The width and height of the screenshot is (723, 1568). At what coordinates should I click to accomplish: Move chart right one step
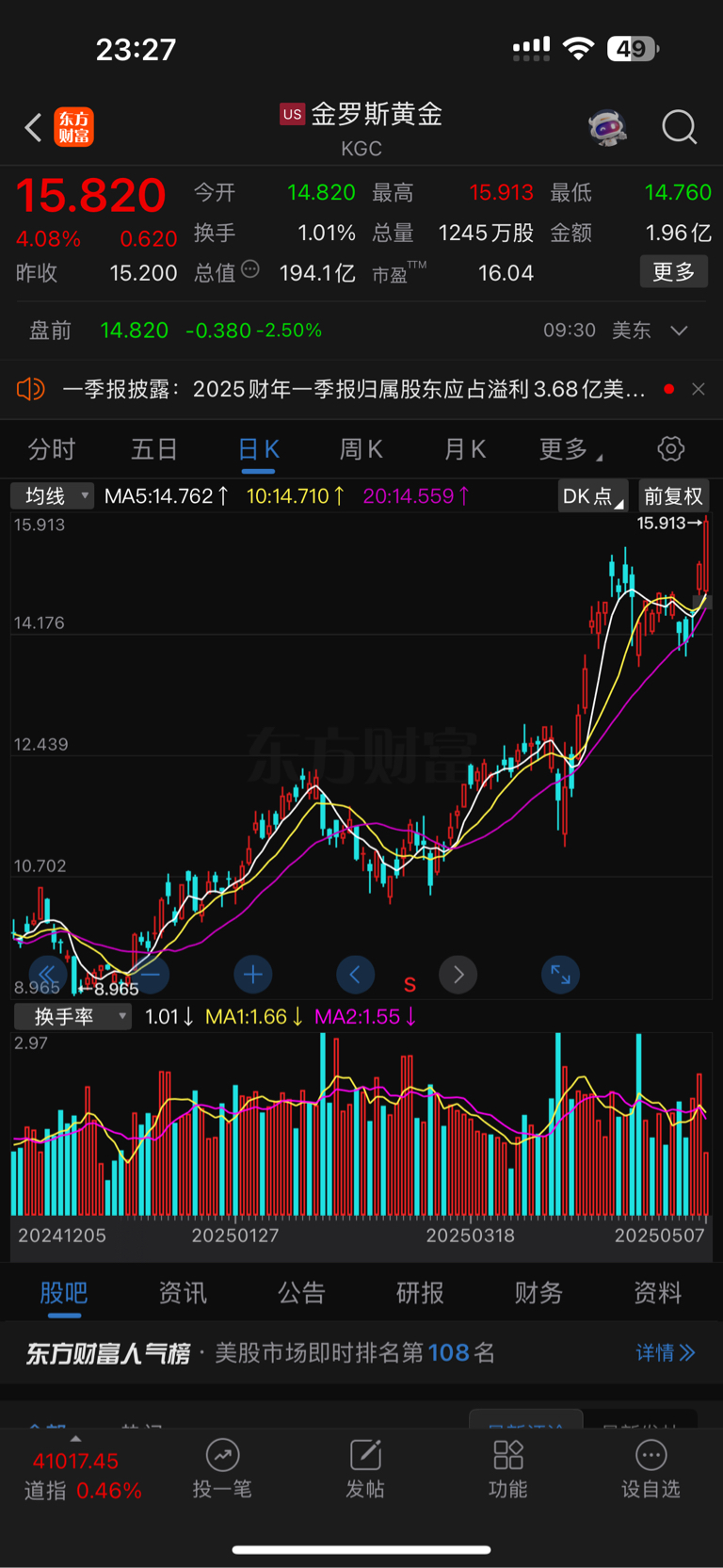click(458, 975)
